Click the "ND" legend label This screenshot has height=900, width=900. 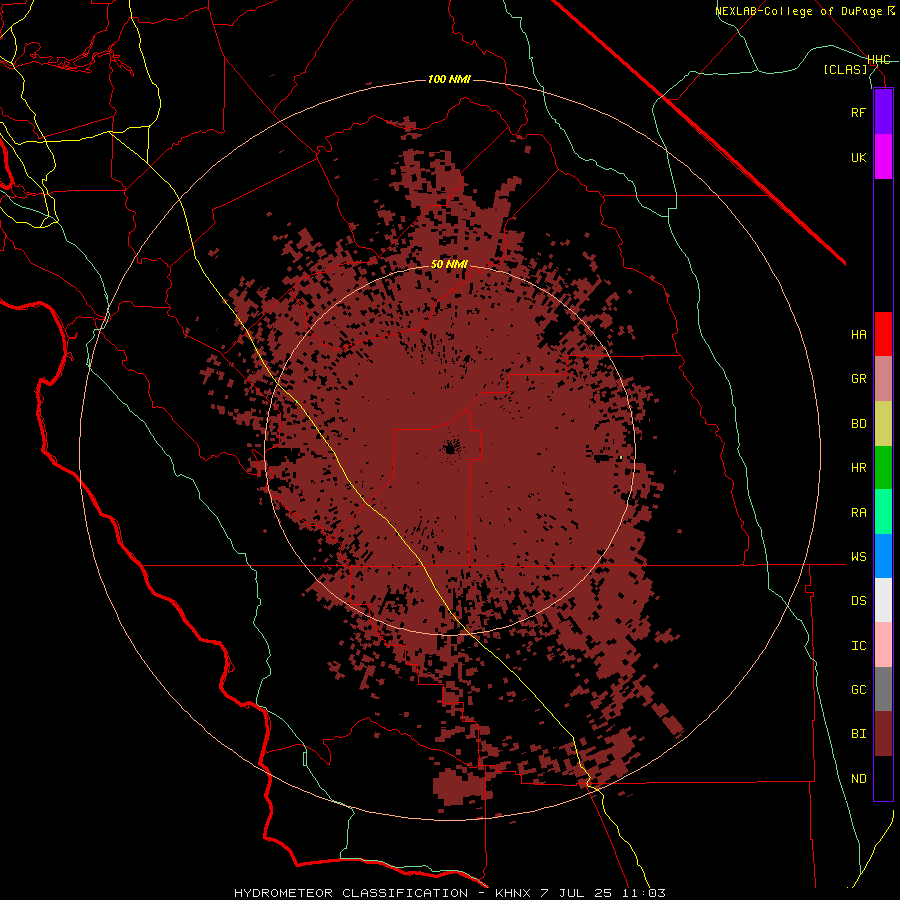(858, 779)
